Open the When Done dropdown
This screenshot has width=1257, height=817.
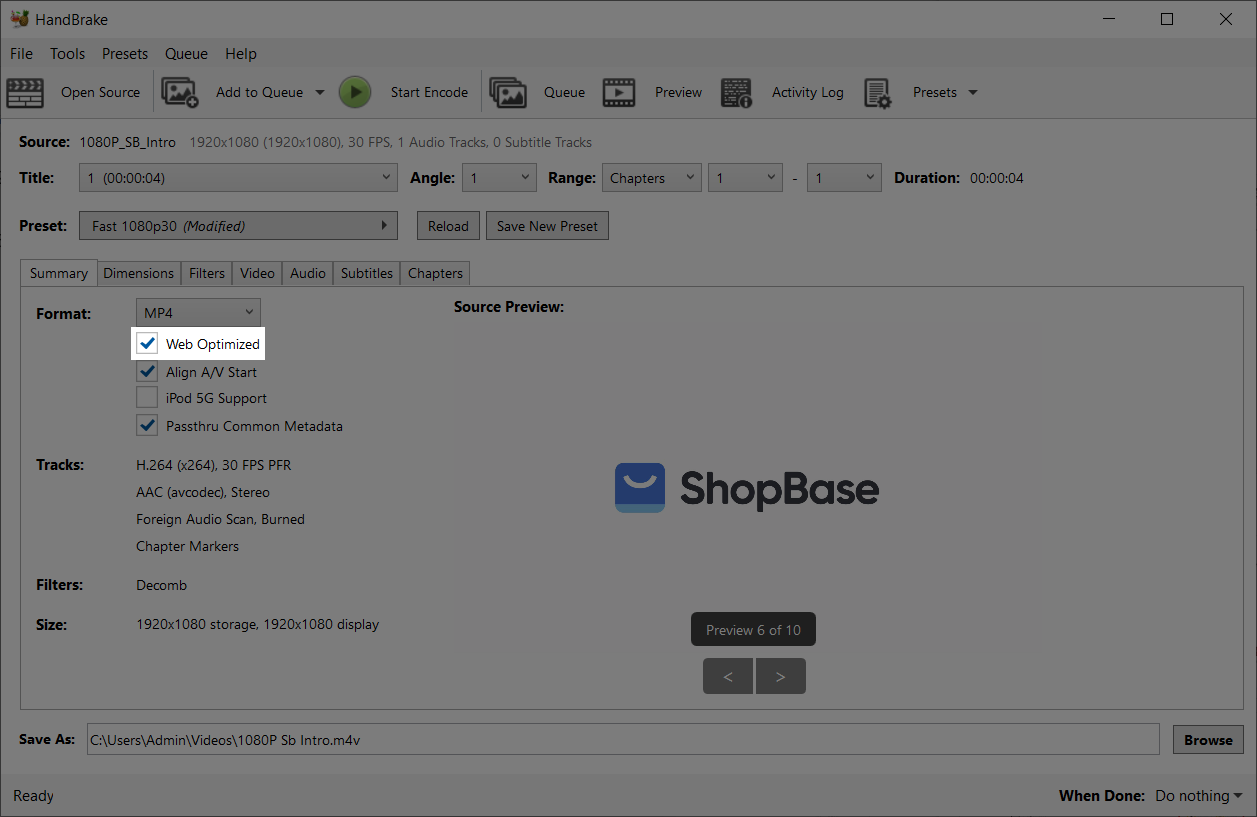[1198, 796]
